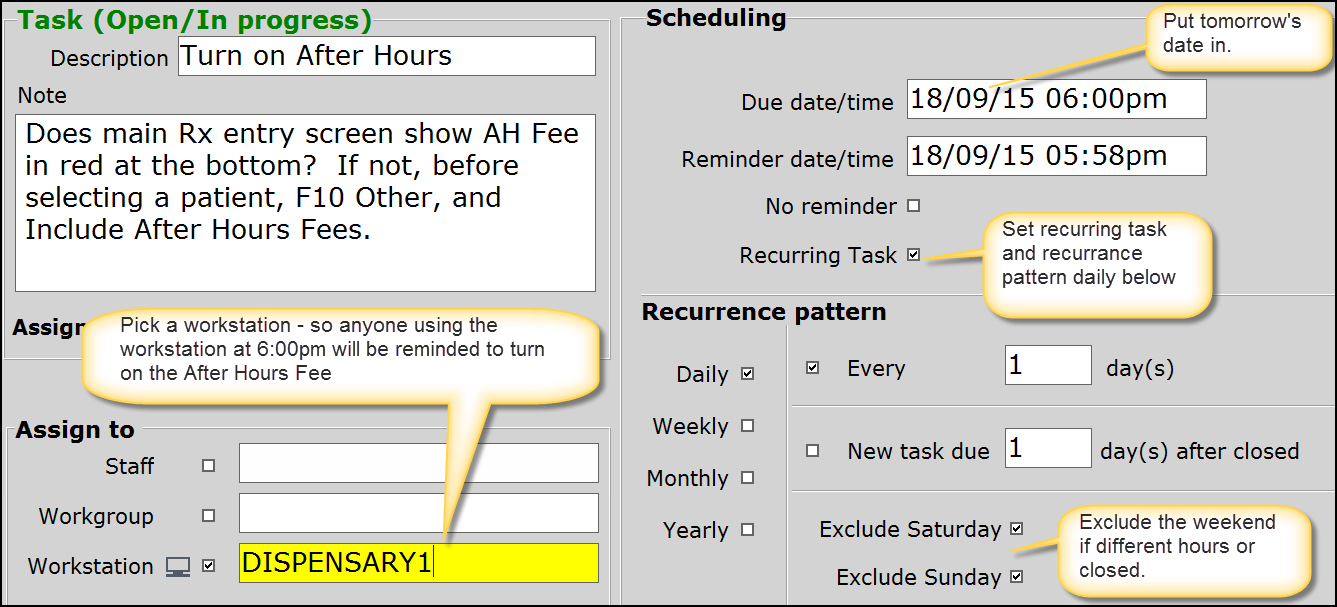Toggle Exclude Sunday checkbox

tap(1017, 576)
